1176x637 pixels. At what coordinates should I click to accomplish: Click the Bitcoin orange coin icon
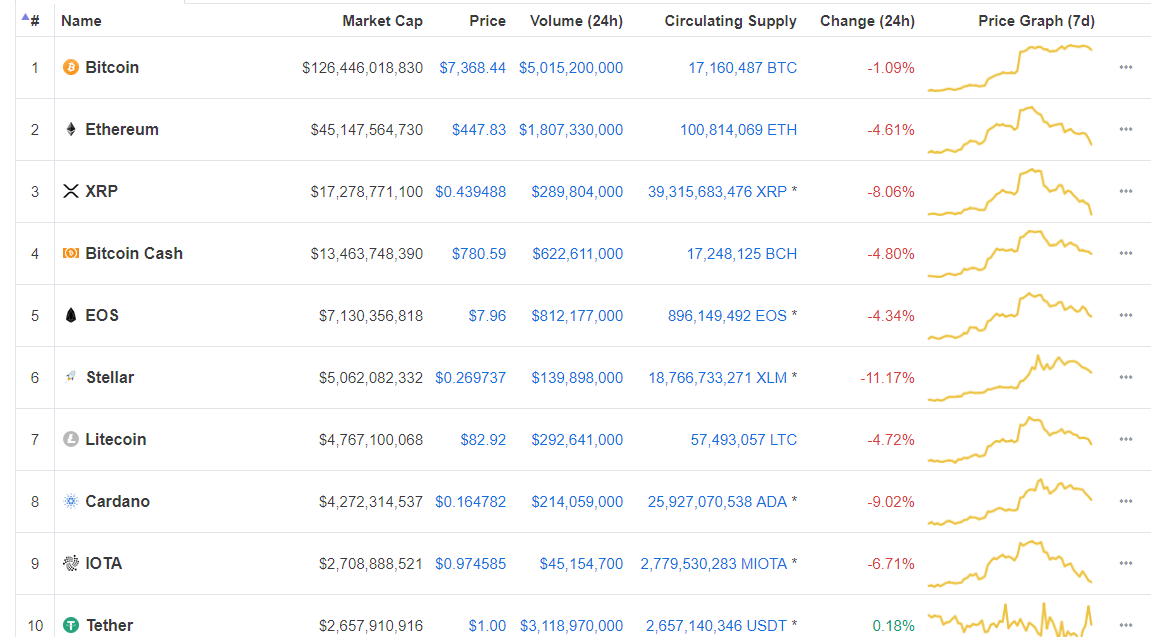(x=70, y=68)
